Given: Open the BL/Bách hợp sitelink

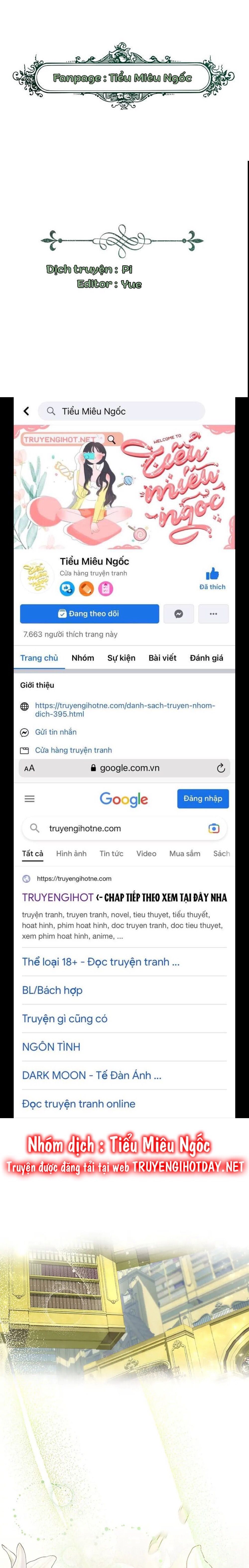Looking at the screenshot, I should (52, 990).
